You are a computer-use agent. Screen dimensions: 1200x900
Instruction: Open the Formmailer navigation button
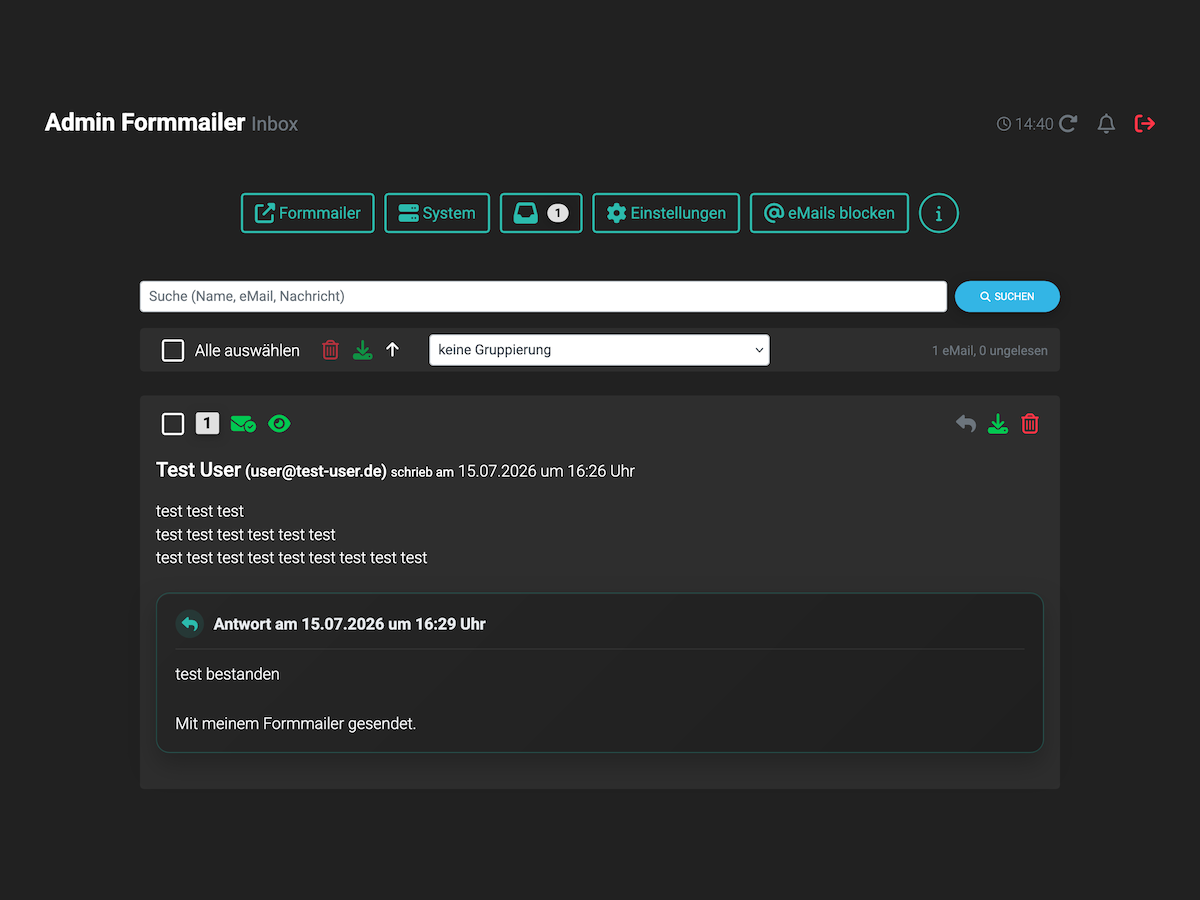[308, 213]
